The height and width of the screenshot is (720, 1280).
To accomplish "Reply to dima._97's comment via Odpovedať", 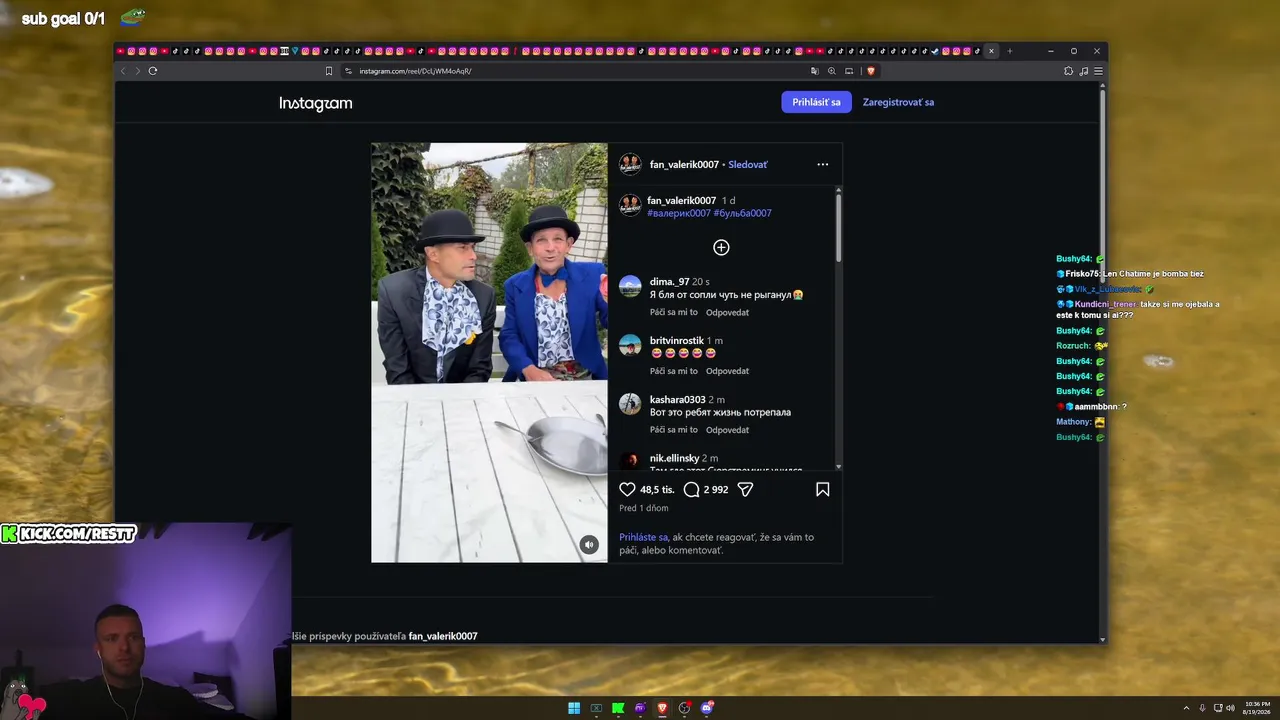I will point(727,313).
